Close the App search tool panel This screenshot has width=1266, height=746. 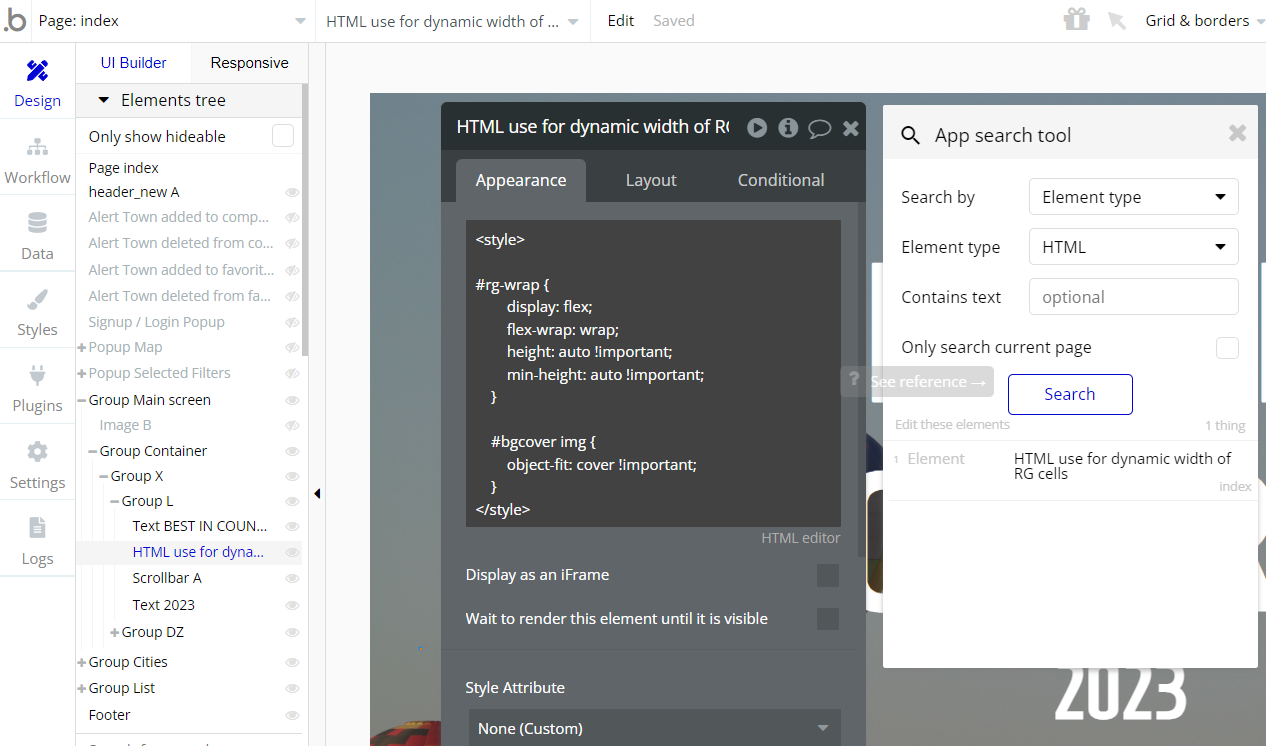tap(1237, 133)
